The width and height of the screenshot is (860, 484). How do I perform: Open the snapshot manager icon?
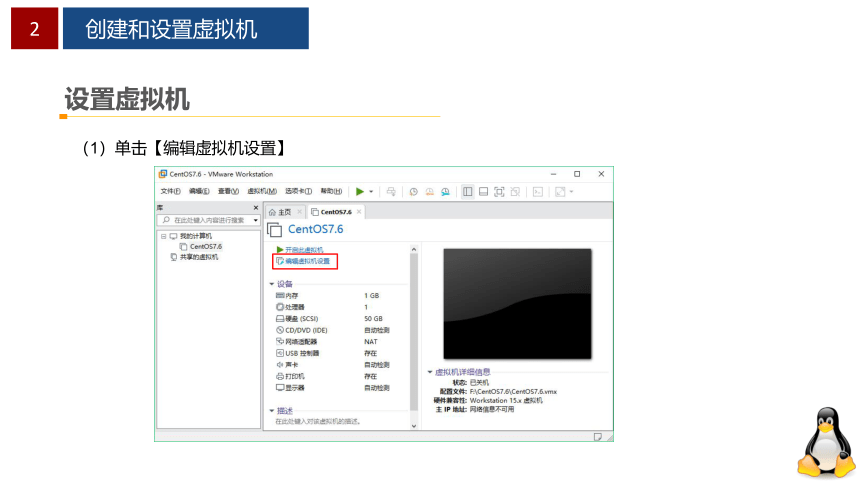pos(445,192)
